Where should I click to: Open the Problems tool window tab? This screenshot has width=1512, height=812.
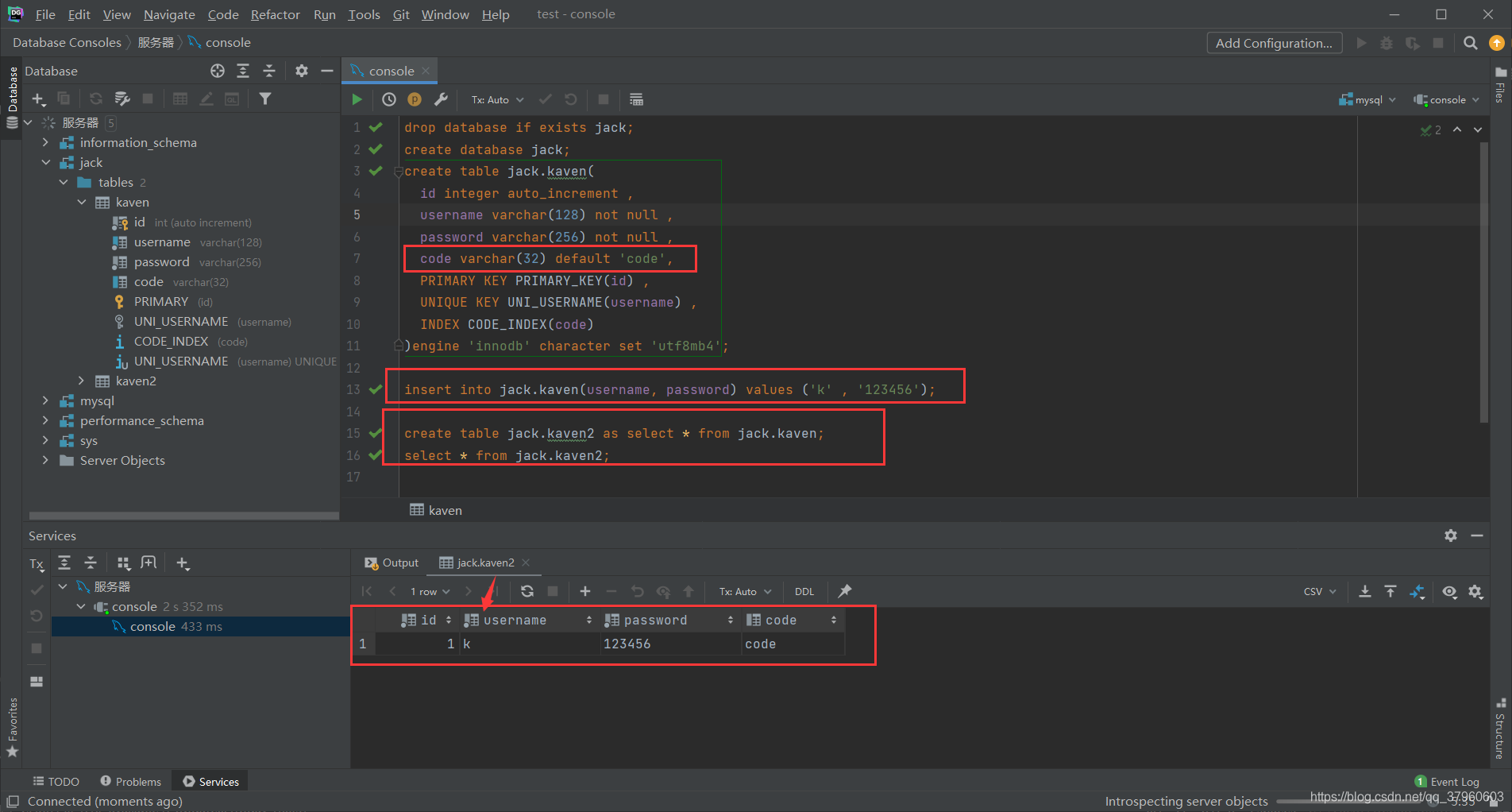tap(130, 782)
